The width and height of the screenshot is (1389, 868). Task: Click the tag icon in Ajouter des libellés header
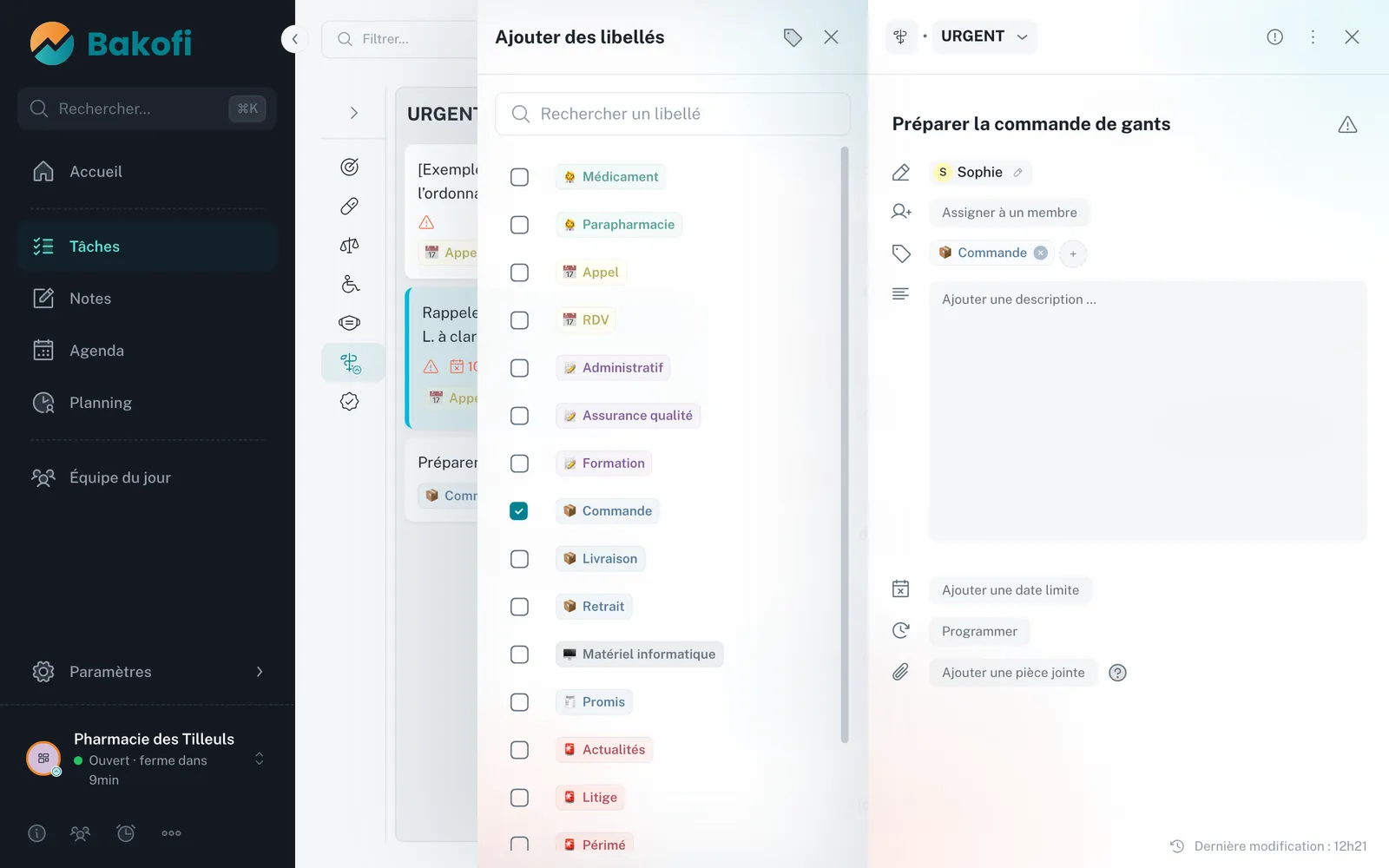pos(793,37)
